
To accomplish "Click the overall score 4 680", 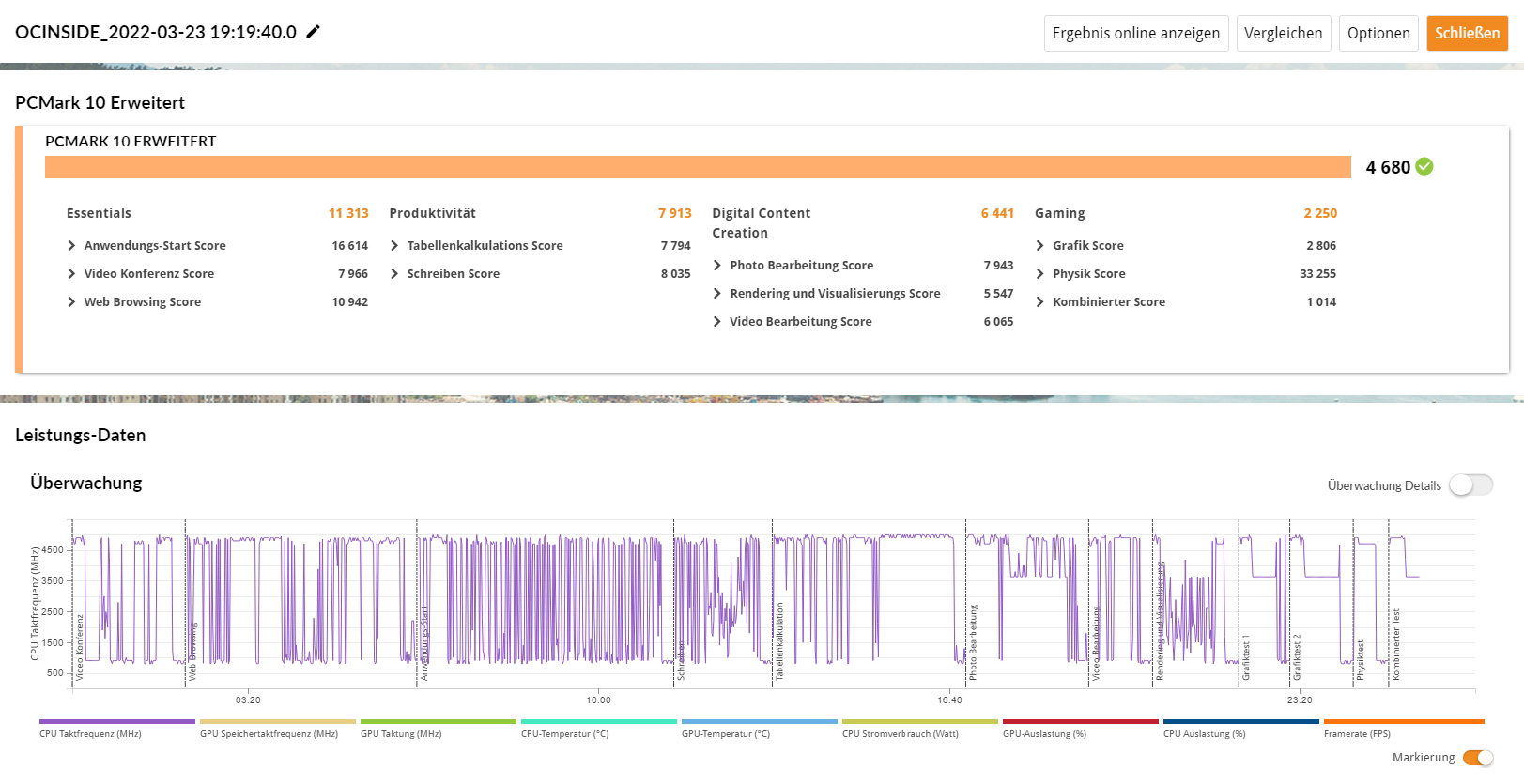I will coord(1388,167).
